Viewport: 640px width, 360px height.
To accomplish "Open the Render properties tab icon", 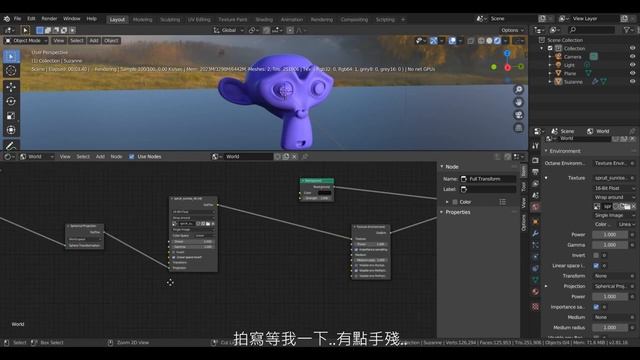I will point(535,161).
